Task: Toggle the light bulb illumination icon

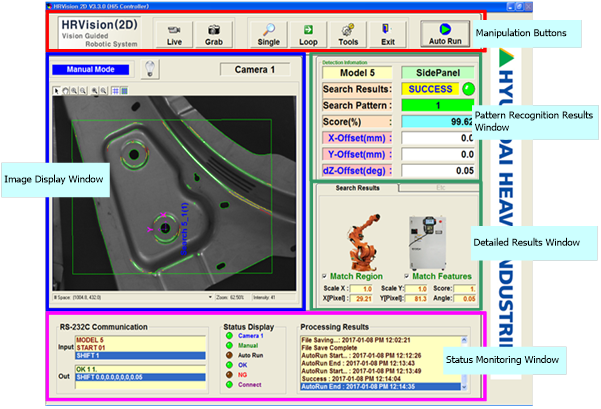Action: click(x=150, y=69)
